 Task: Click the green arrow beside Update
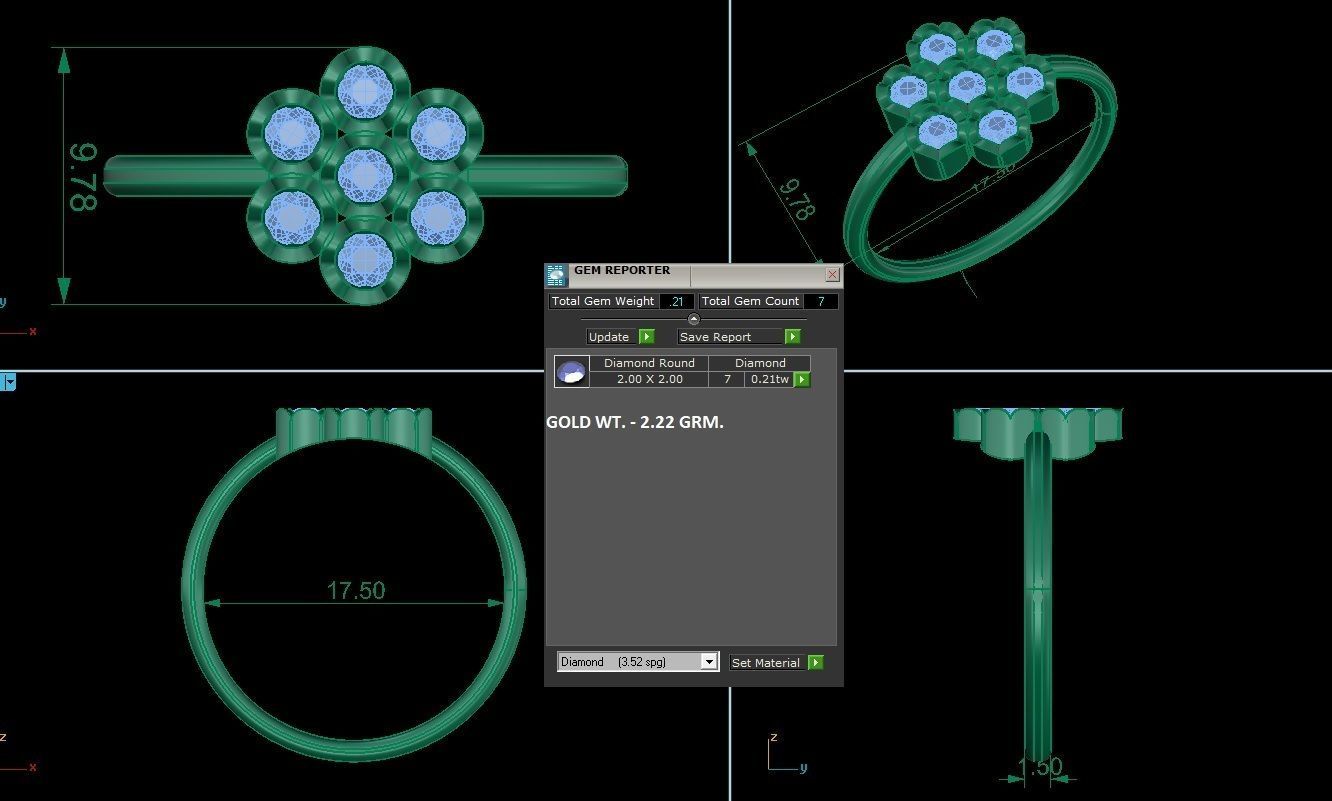pyautogui.click(x=646, y=337)
